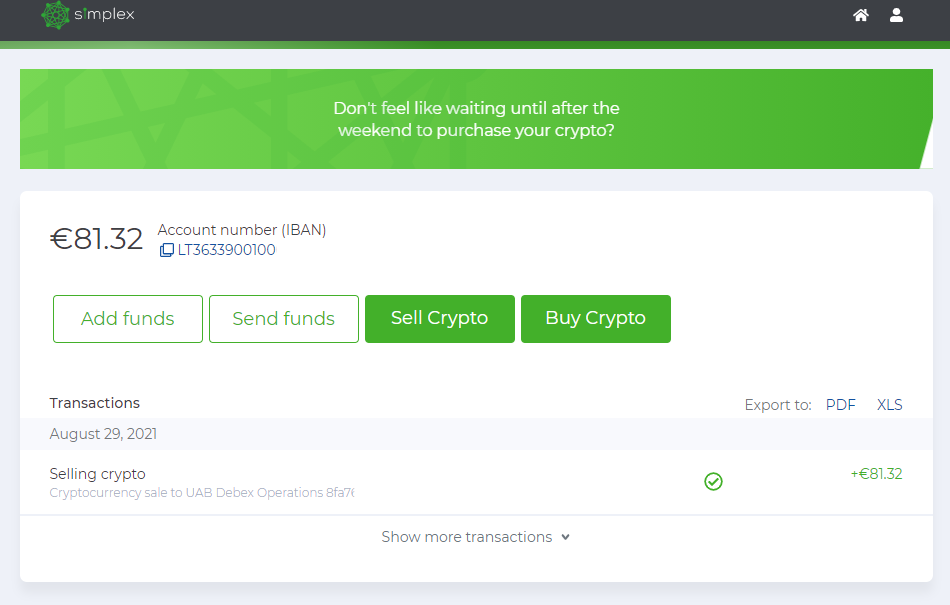Screen dimensions: 950x605
Task: Click the August 29, 2021 date header
Action: click(101, 433)
